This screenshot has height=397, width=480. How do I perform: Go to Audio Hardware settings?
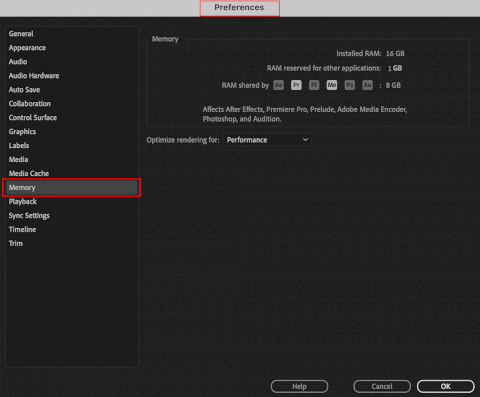click(34, 76)
